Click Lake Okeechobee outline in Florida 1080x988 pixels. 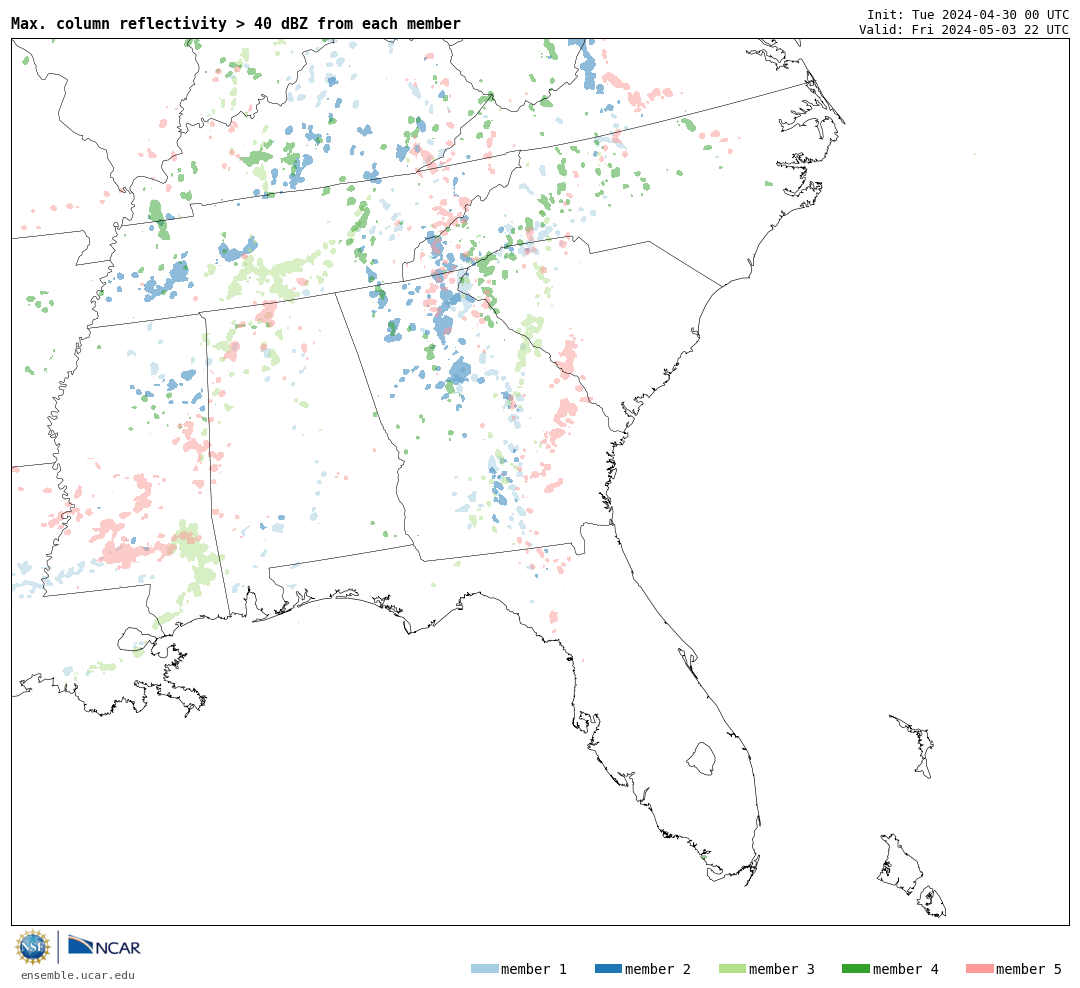coord(701,759)
